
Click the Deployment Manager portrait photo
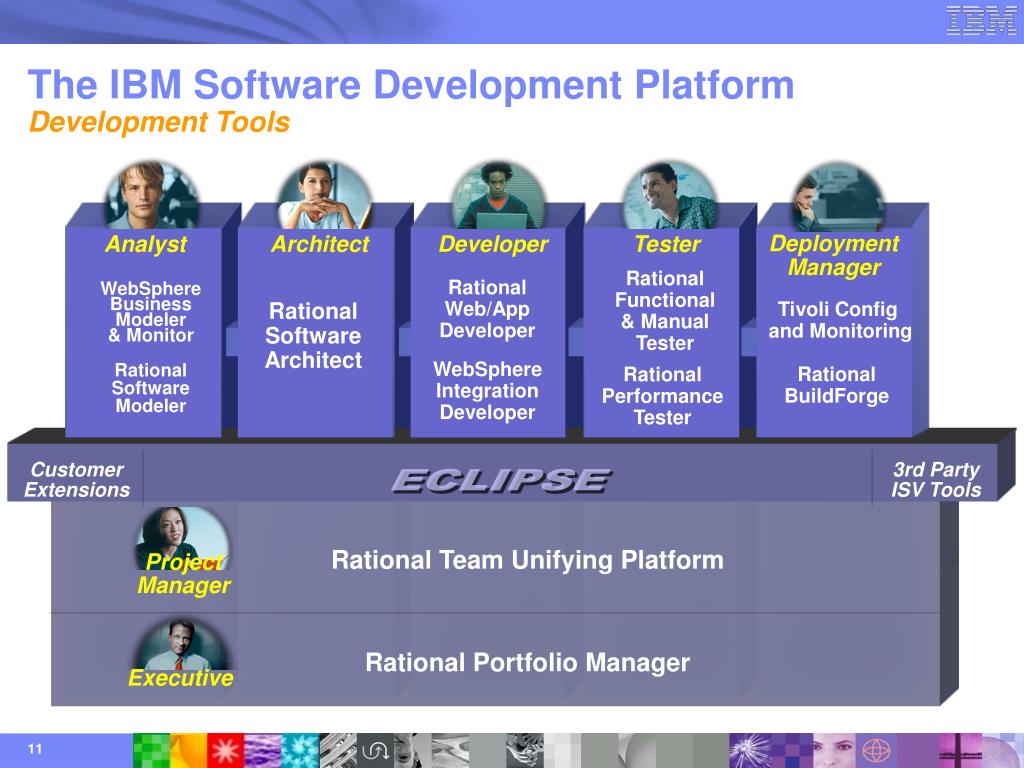click(x=838, y=197)
